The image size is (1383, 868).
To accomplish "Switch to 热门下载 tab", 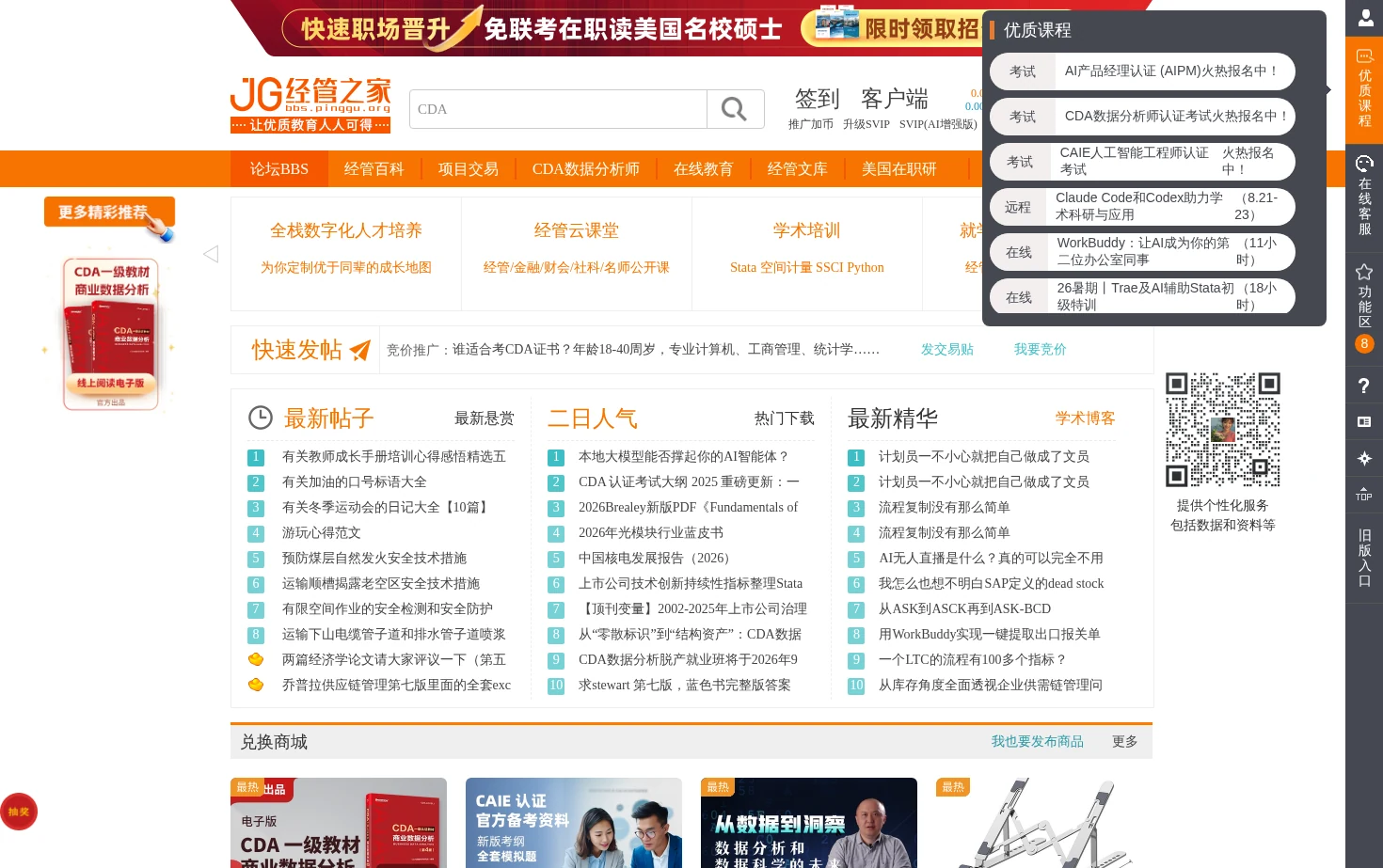I will (785, 418).
